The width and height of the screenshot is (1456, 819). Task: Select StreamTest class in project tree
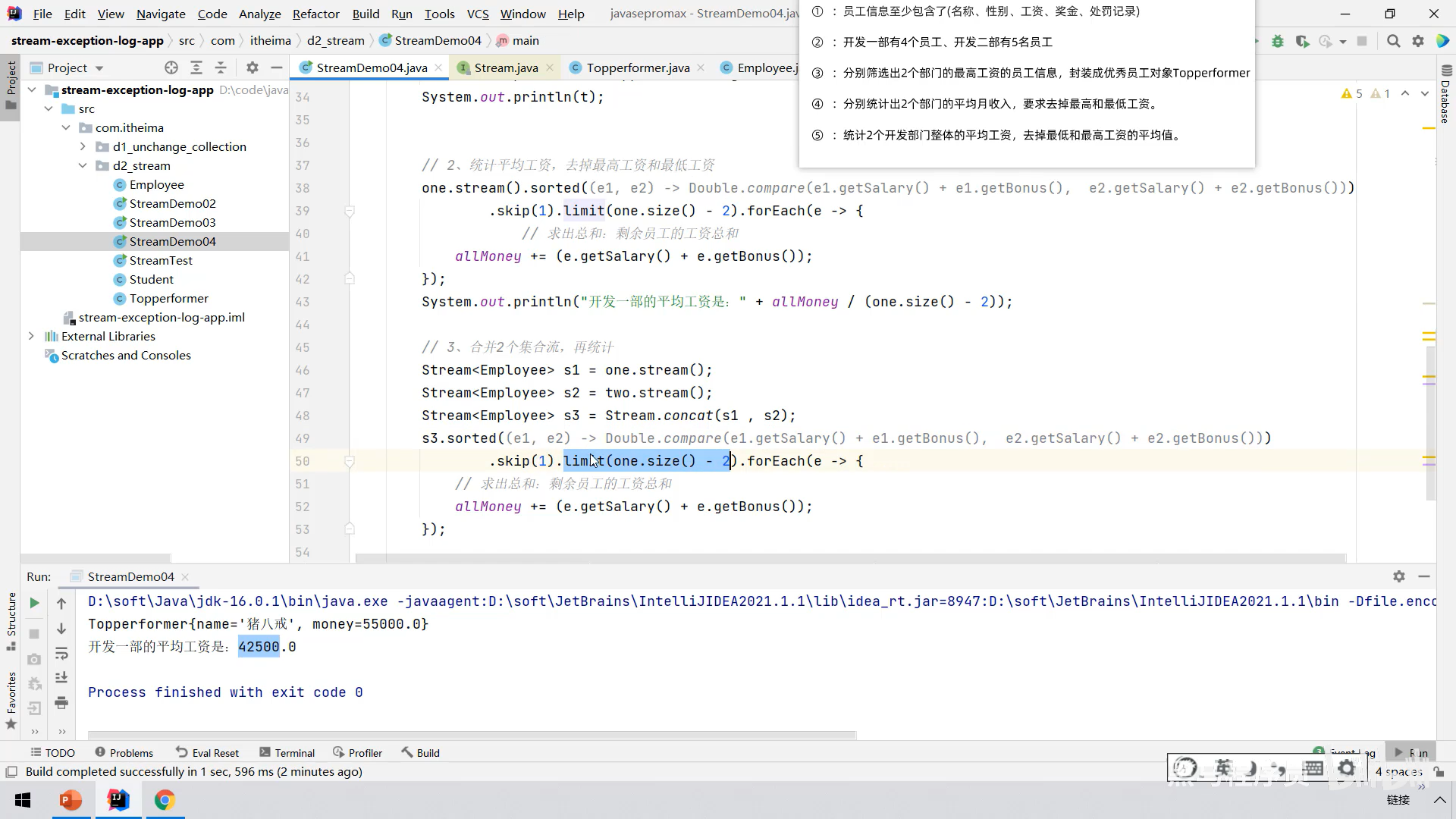pyautogui.click(x=161, y=260)
